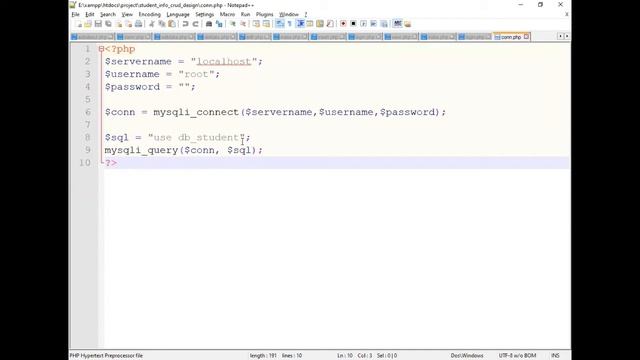Screen dimensions: 640x360
Task: Open the Replace toolbar icon
Action: tap(219, 24)
